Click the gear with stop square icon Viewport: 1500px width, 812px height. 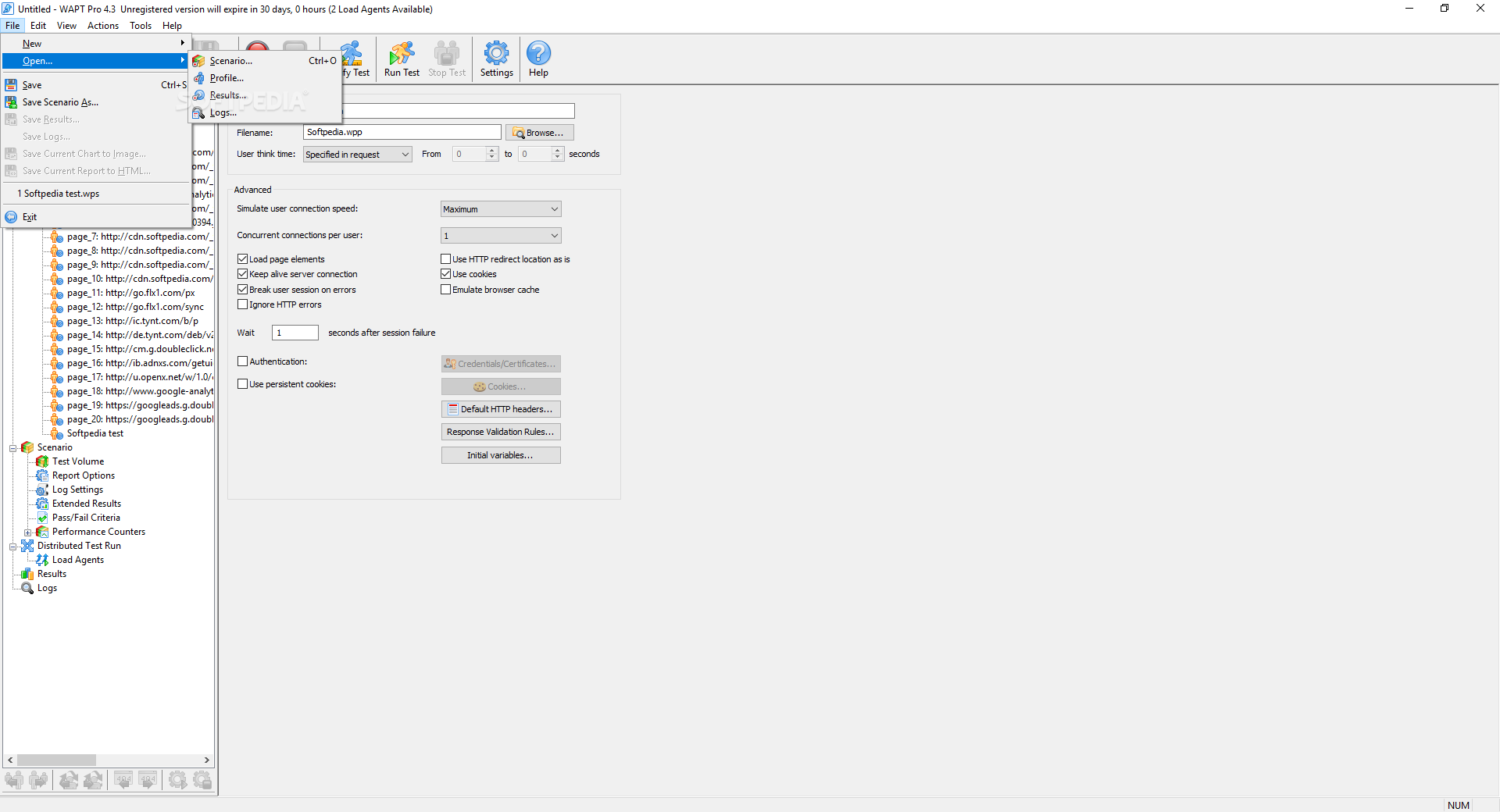pos(202,779)
